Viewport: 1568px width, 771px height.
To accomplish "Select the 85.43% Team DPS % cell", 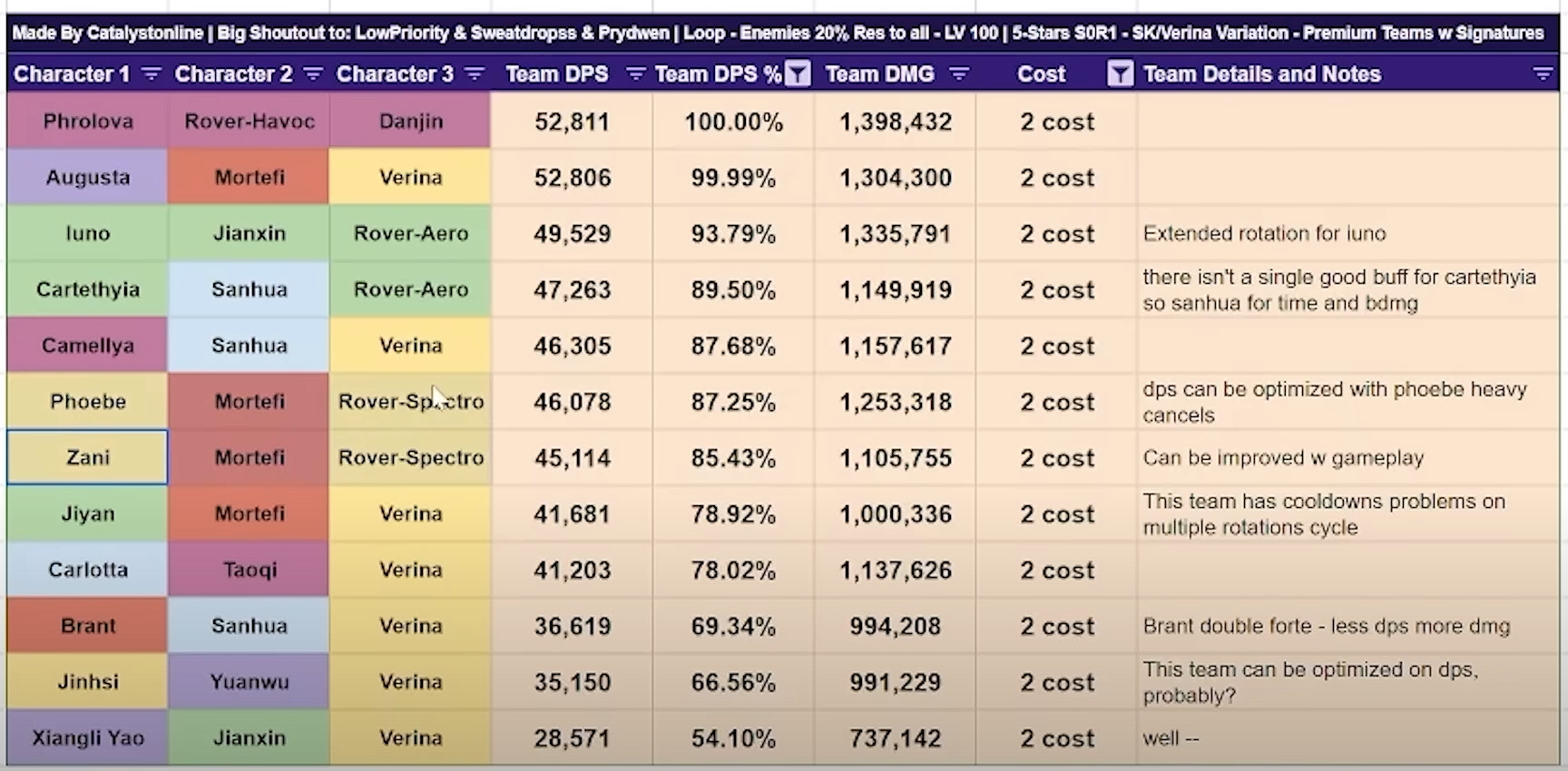I will 733,457.
